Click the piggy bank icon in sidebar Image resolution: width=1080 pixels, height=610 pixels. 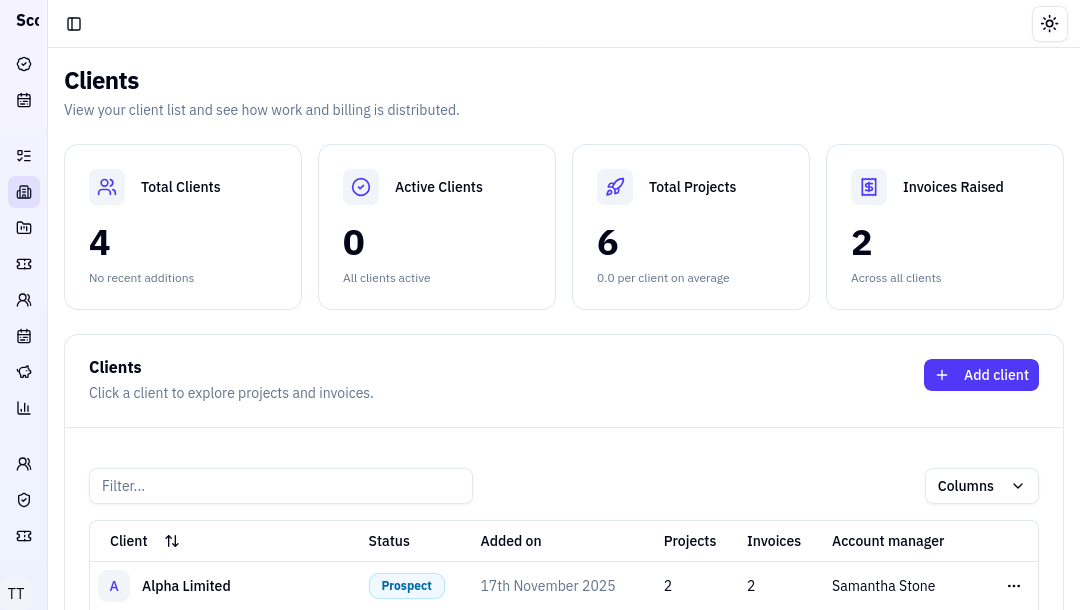coord(24,372)
